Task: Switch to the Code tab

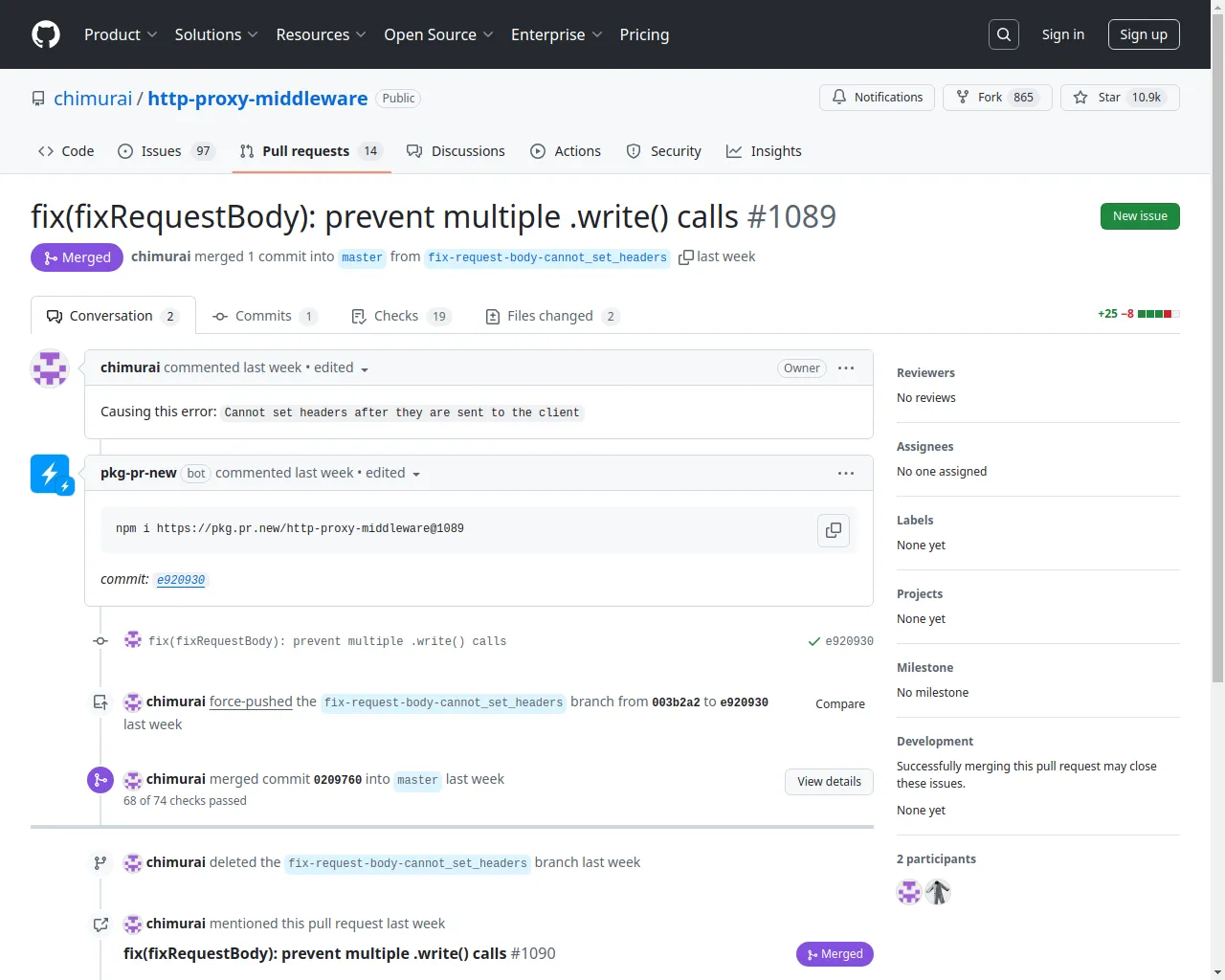Action: (66, 151)
